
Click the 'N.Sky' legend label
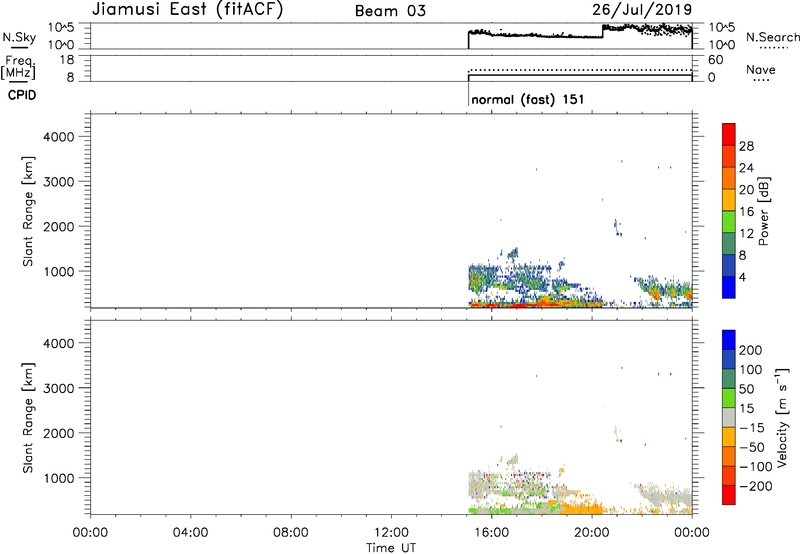pyautogui.click(x=19, y=37)
